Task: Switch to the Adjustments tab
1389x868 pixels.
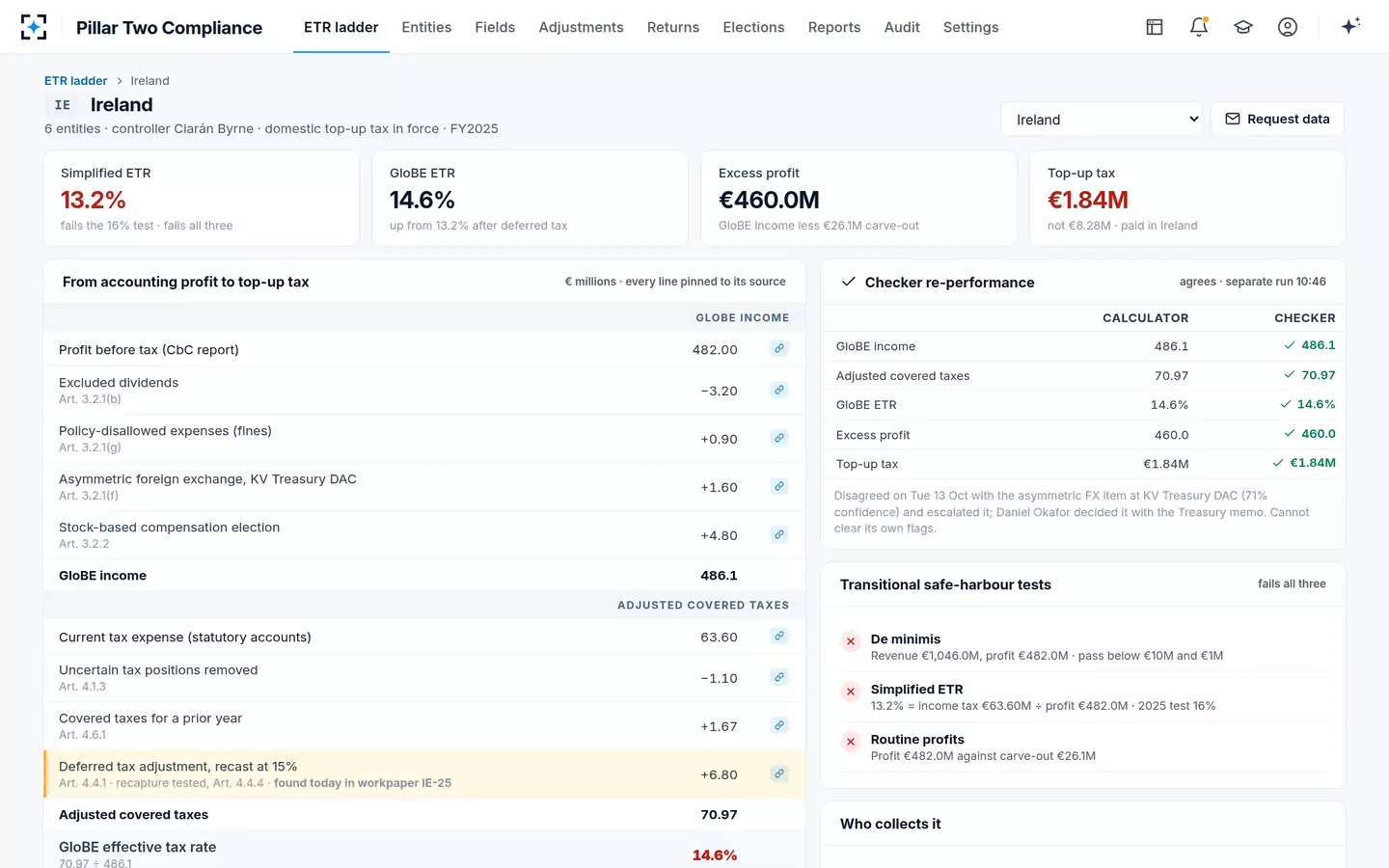Action: tap(581, 27)
